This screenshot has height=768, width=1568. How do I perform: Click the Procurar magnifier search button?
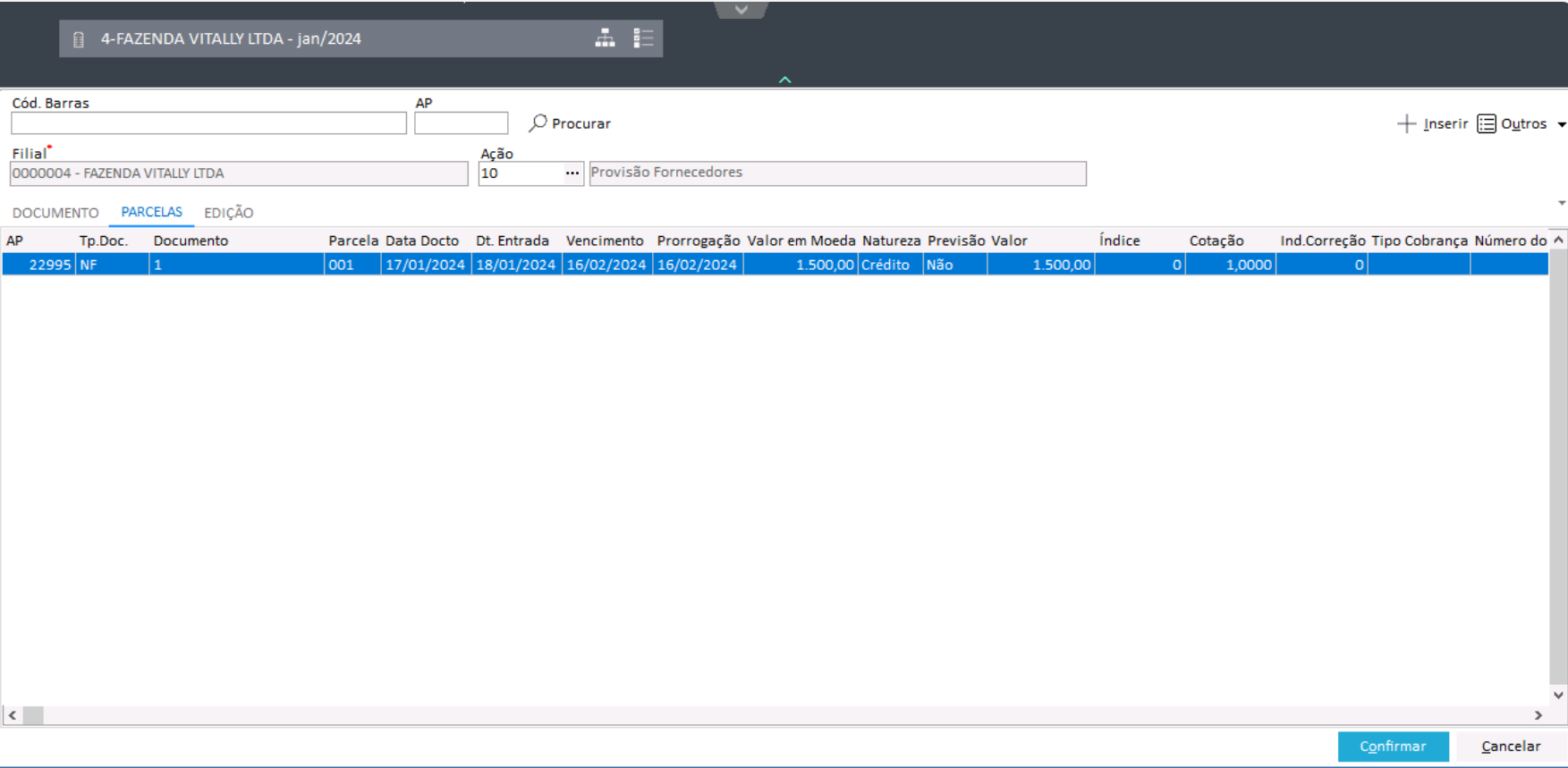570,123
